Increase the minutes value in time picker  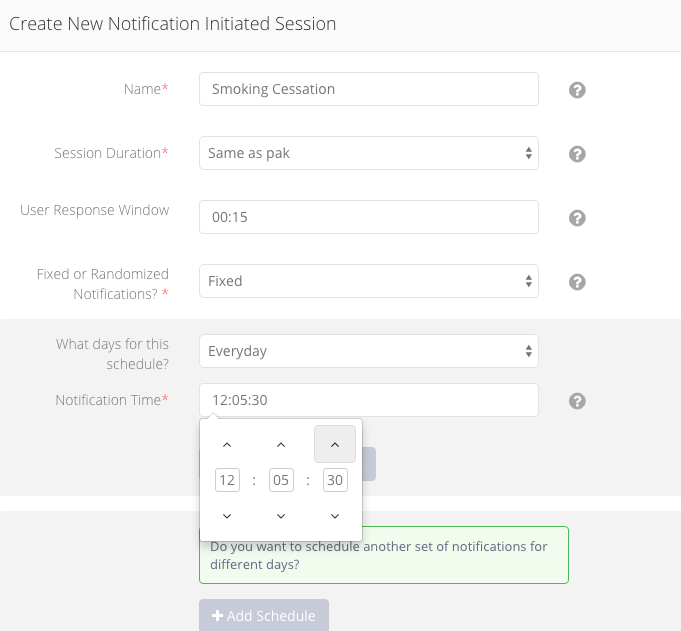click(281, 444)
